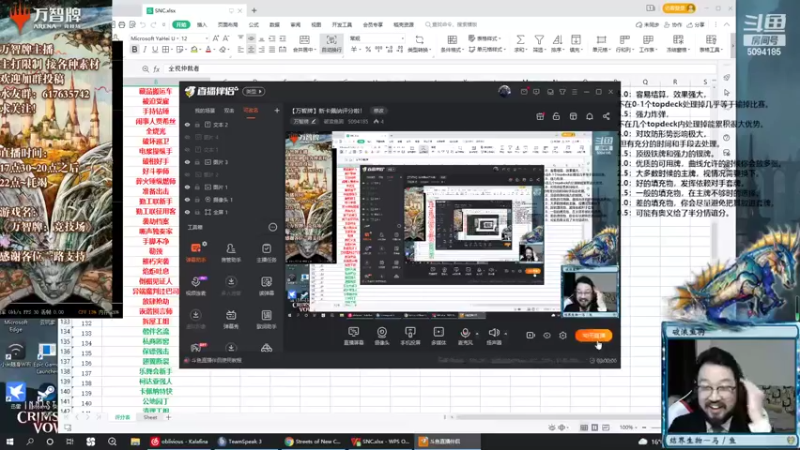
Task: Edit the game category with the pencil icon
Action: click(x=313, y=121)
